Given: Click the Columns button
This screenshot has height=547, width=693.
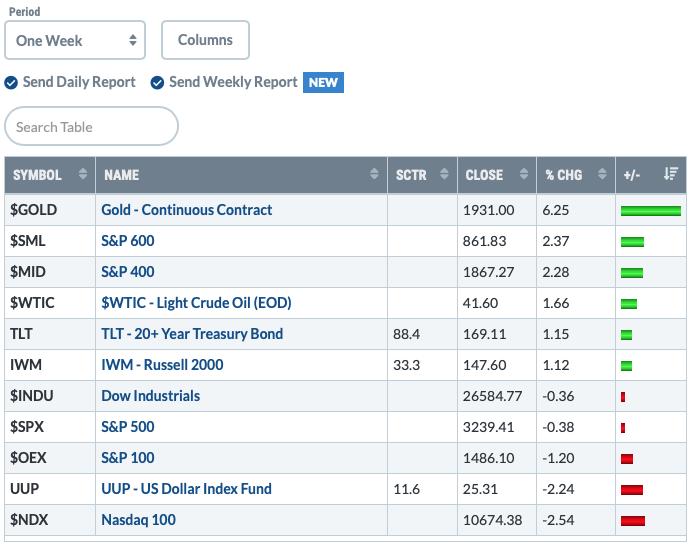Looking at the screenshot, I should pos(205,40).
